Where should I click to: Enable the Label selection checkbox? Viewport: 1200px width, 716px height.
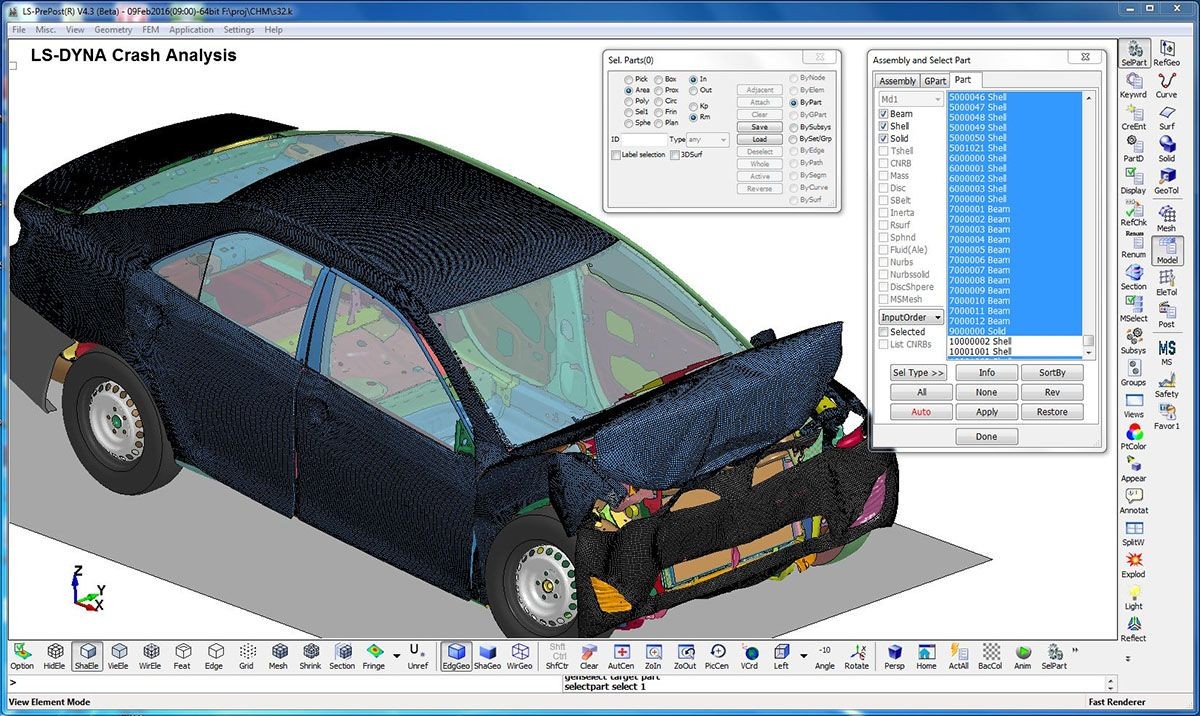616,155
